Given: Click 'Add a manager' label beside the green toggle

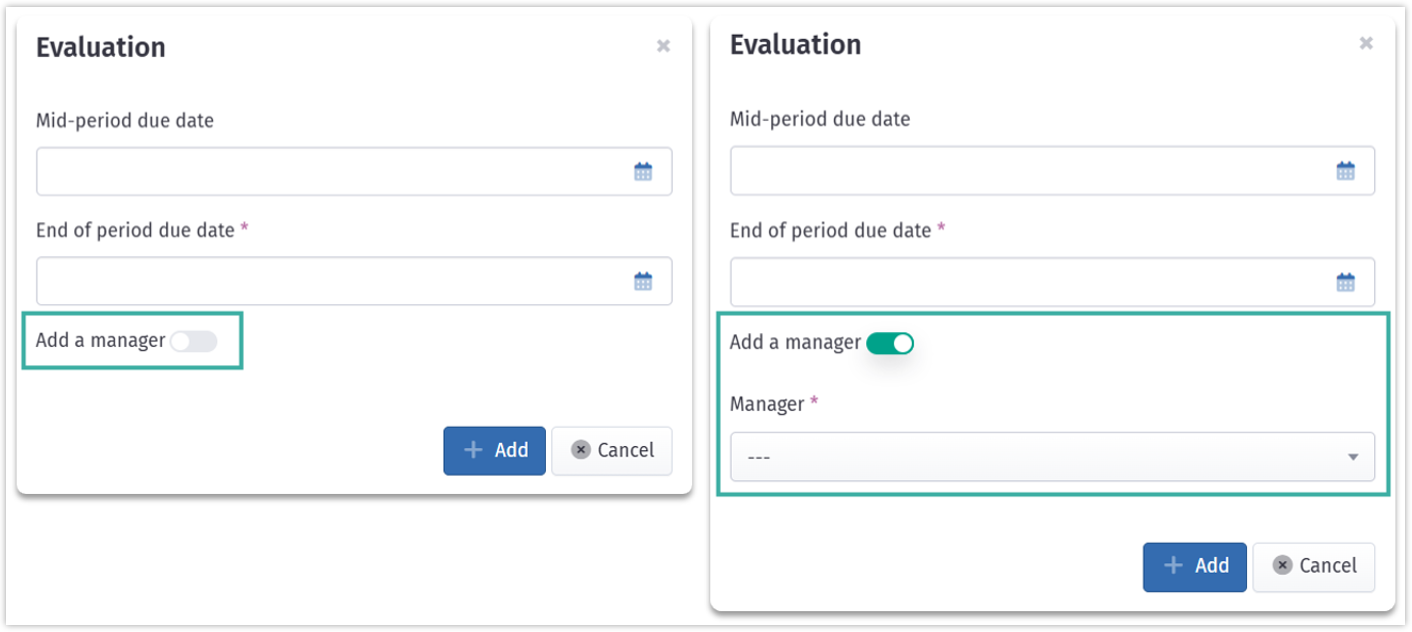Looking at the screenshot, I should (x=795, y=342).
